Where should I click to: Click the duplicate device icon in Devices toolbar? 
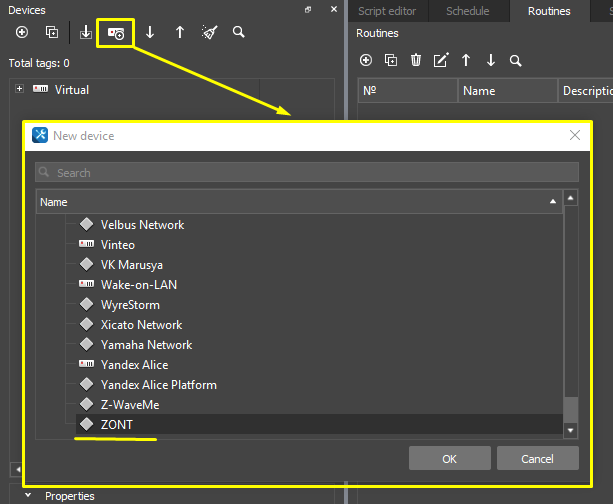point(52,32)
